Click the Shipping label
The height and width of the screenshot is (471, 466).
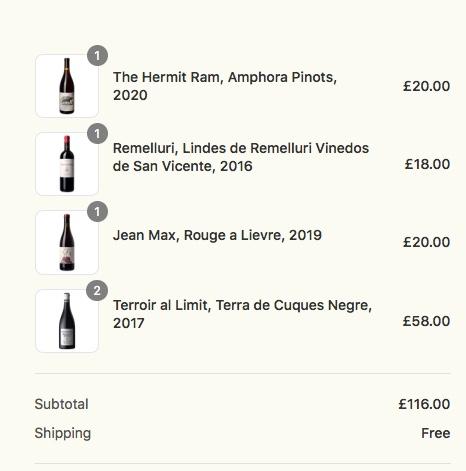coord(63,433)
